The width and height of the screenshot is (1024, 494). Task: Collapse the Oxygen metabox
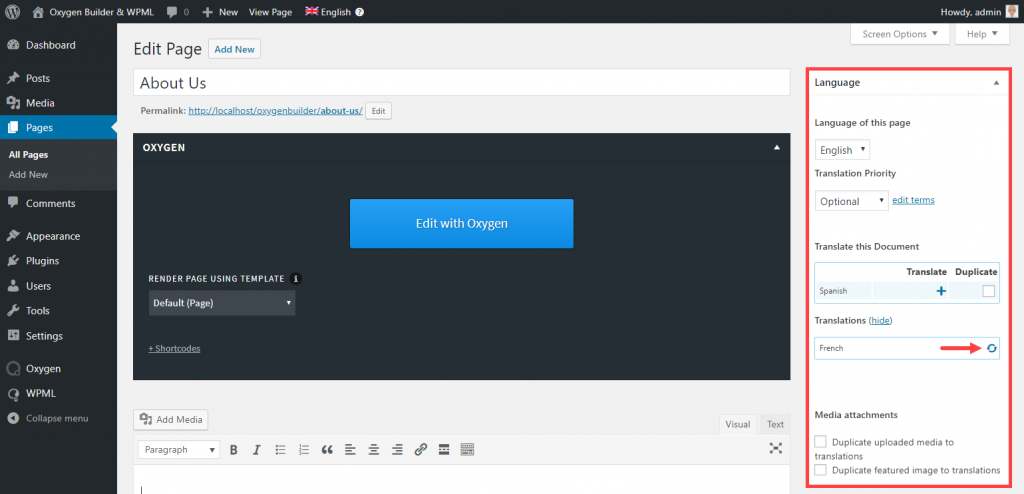pos(776,148)
